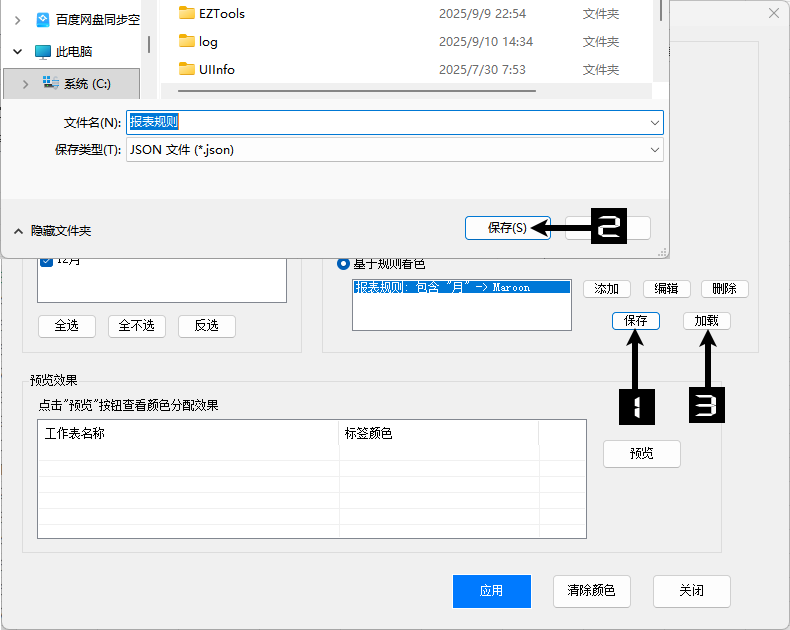This screenshot has width=790, height=630.
Task: Select 百度网盘同步空间 in the navigation pane
Action: pyautogui.click(x=97, y=19)
